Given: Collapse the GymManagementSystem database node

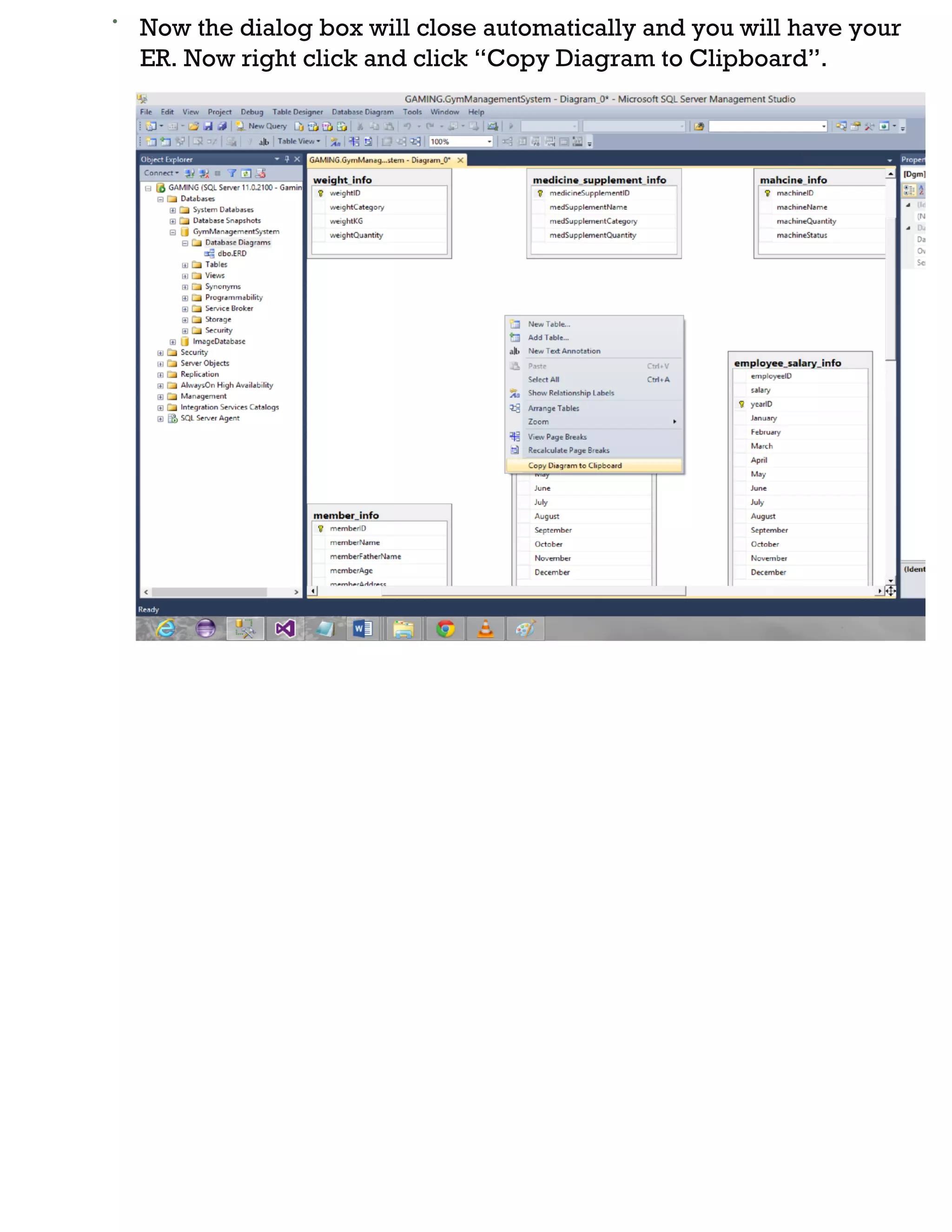Looking at the screenshot, I should pyautogui.click(x=172, y=232).
